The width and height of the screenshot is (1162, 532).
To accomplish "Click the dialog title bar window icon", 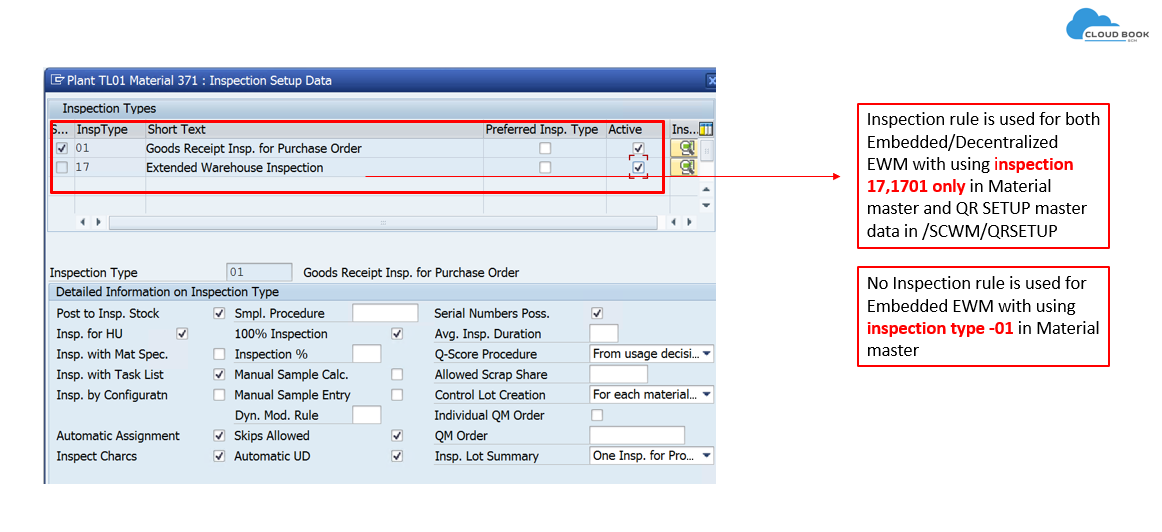I will 57,80.
